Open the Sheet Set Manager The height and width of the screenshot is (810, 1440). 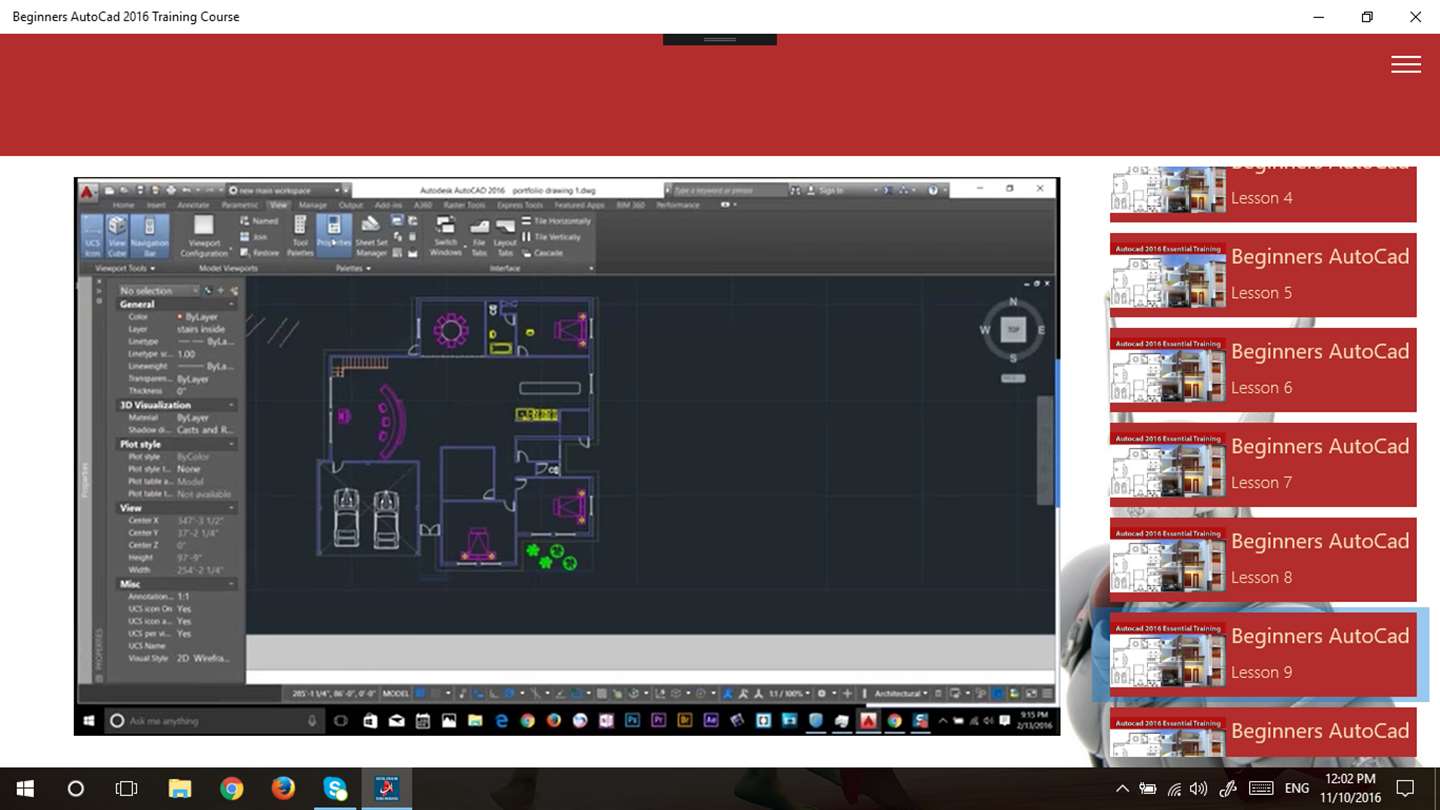tap(371, 237)
